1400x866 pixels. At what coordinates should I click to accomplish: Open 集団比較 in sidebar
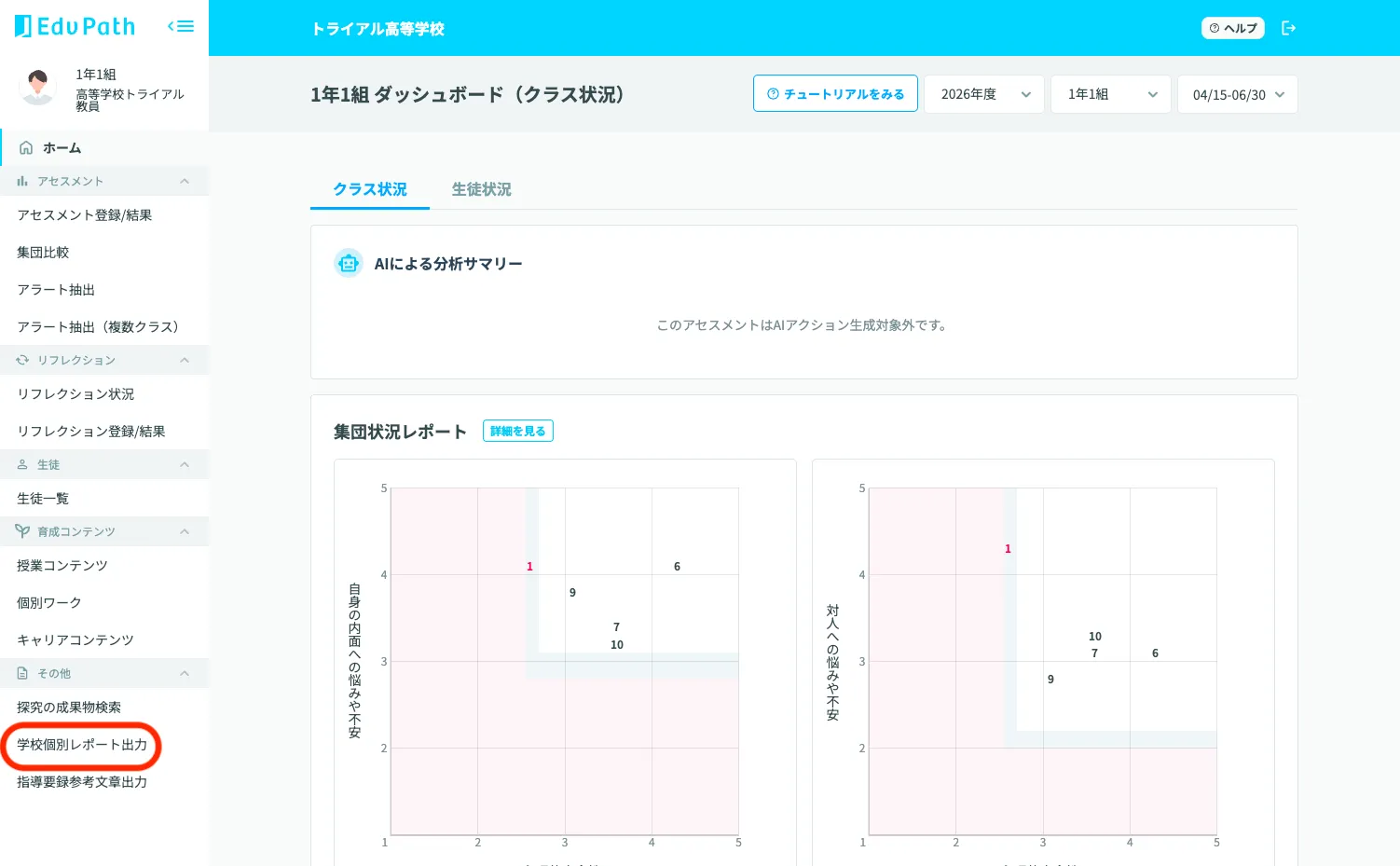(104, 253)
